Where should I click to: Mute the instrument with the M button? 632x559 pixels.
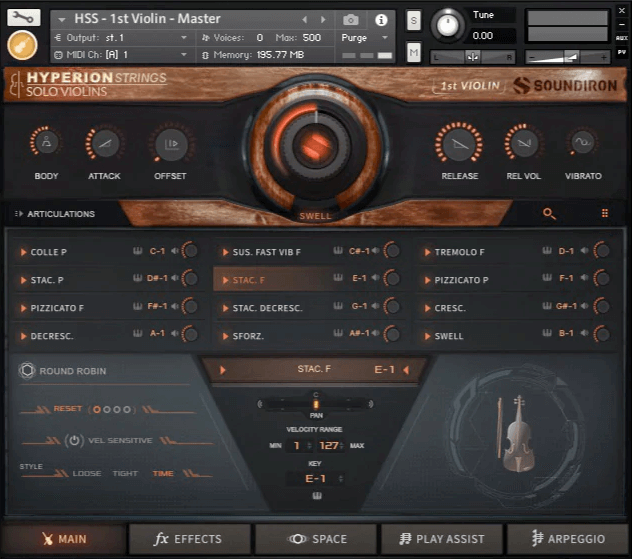pos(414,52)
